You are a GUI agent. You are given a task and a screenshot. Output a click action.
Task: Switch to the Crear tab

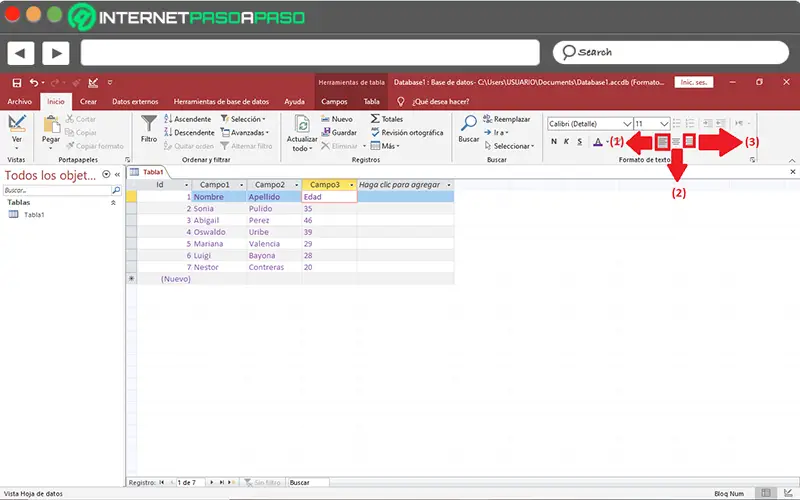[88, 102]
